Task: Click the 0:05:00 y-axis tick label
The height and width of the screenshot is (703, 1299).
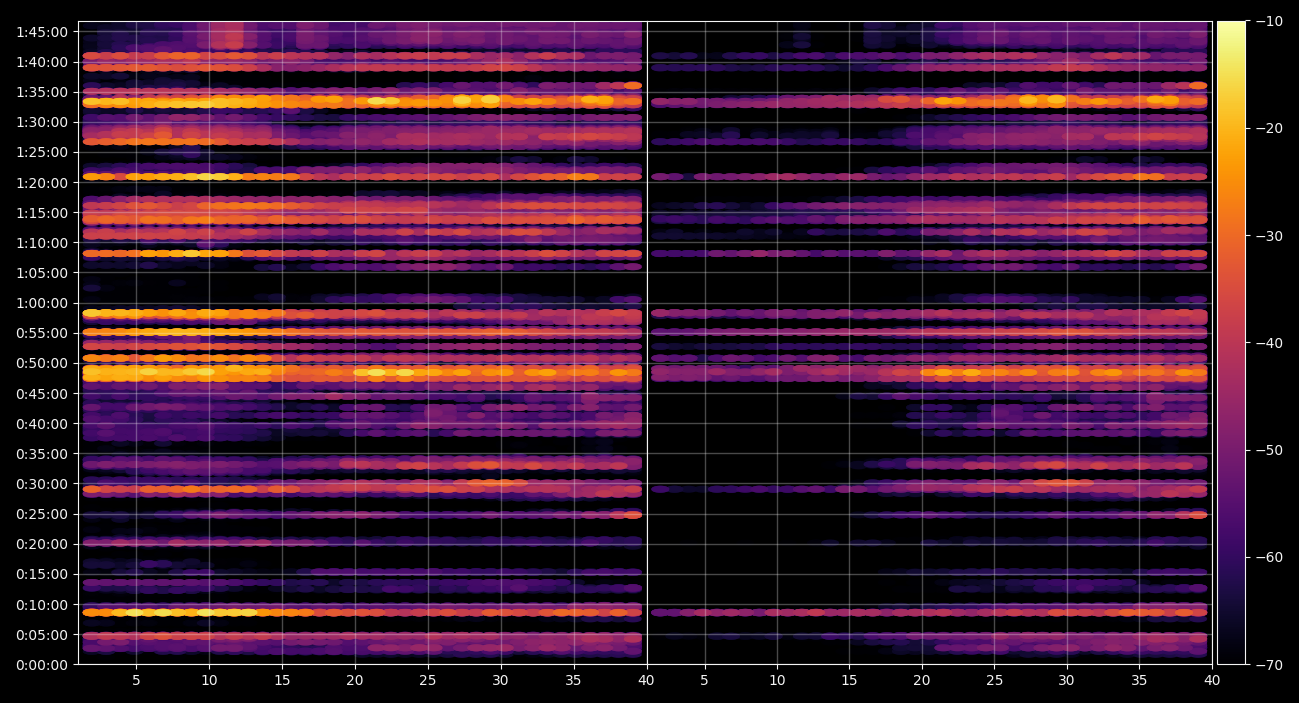Action: tap(42, 635)
